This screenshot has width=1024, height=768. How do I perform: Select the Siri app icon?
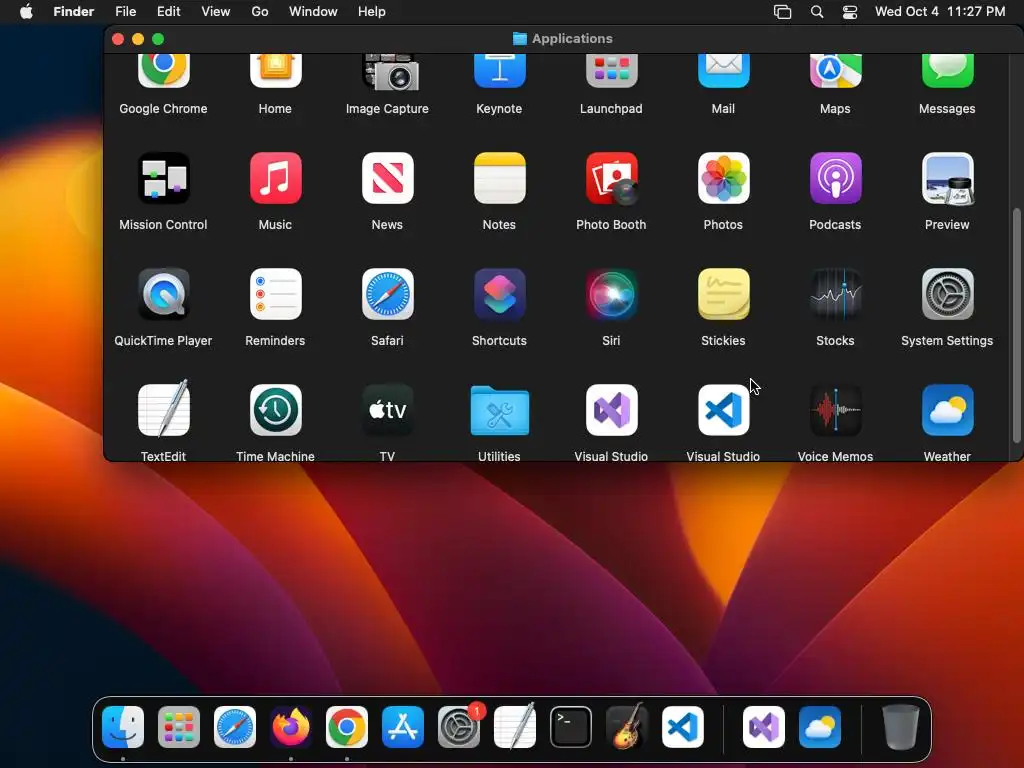[x=611, y=294]
